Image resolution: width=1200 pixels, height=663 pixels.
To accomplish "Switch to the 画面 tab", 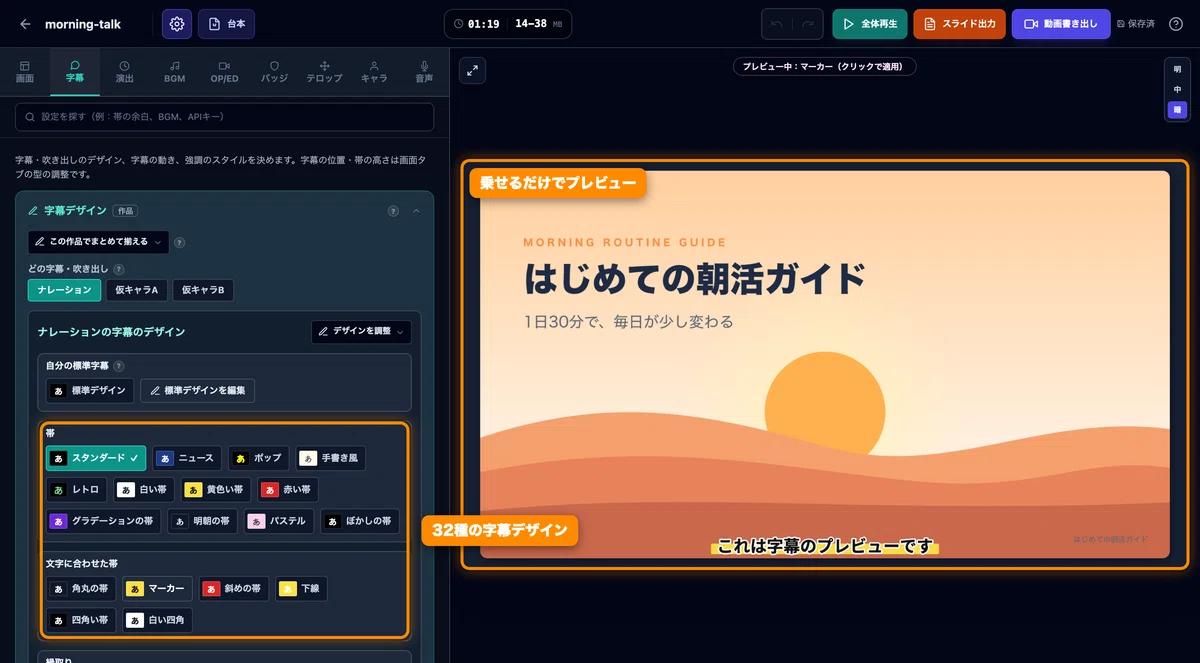I will tap(25, 71).
